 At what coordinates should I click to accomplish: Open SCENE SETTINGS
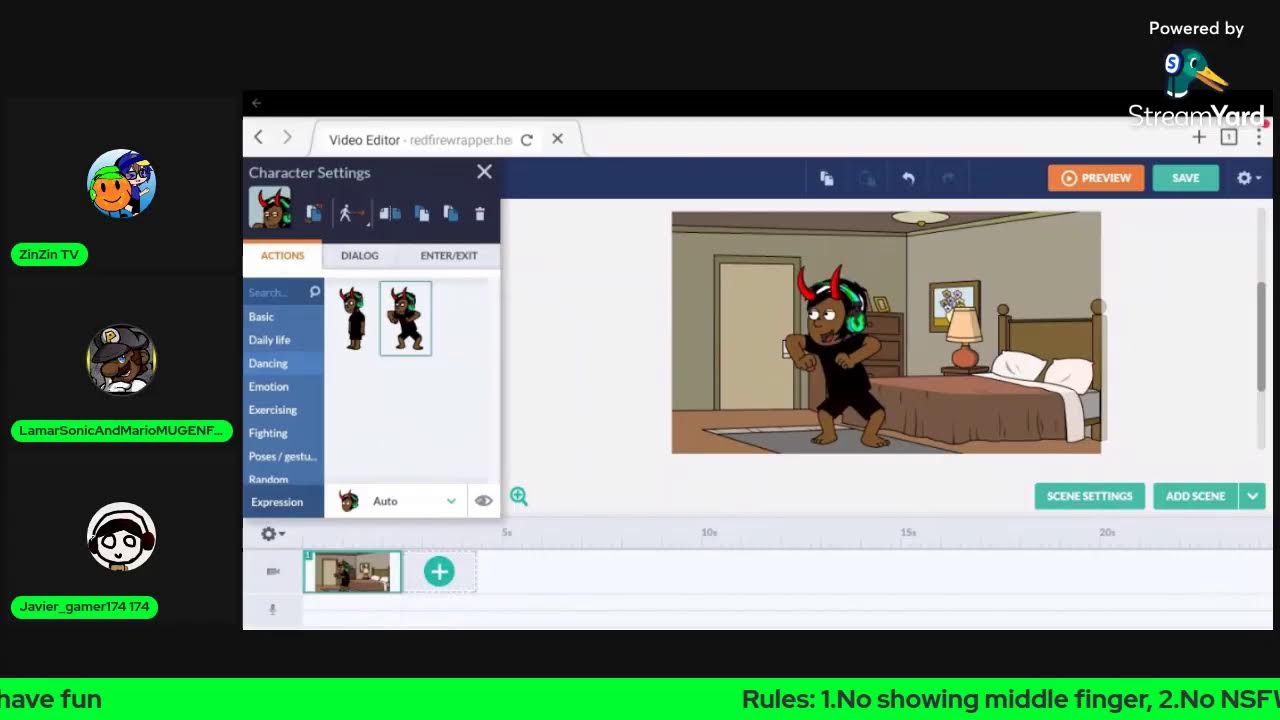pyautogui.click(x=1090, y=496)
